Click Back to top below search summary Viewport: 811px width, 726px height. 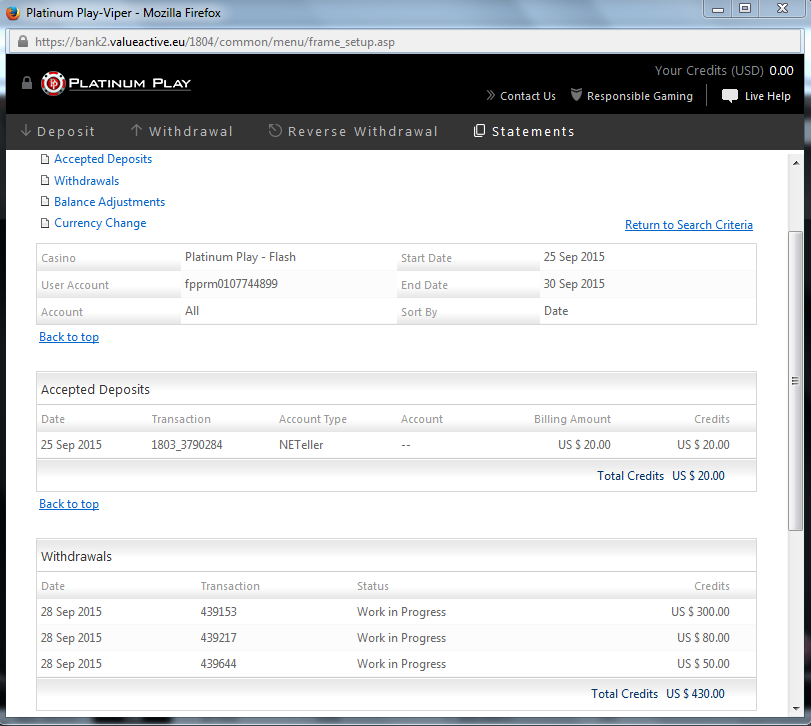[69, 337]
